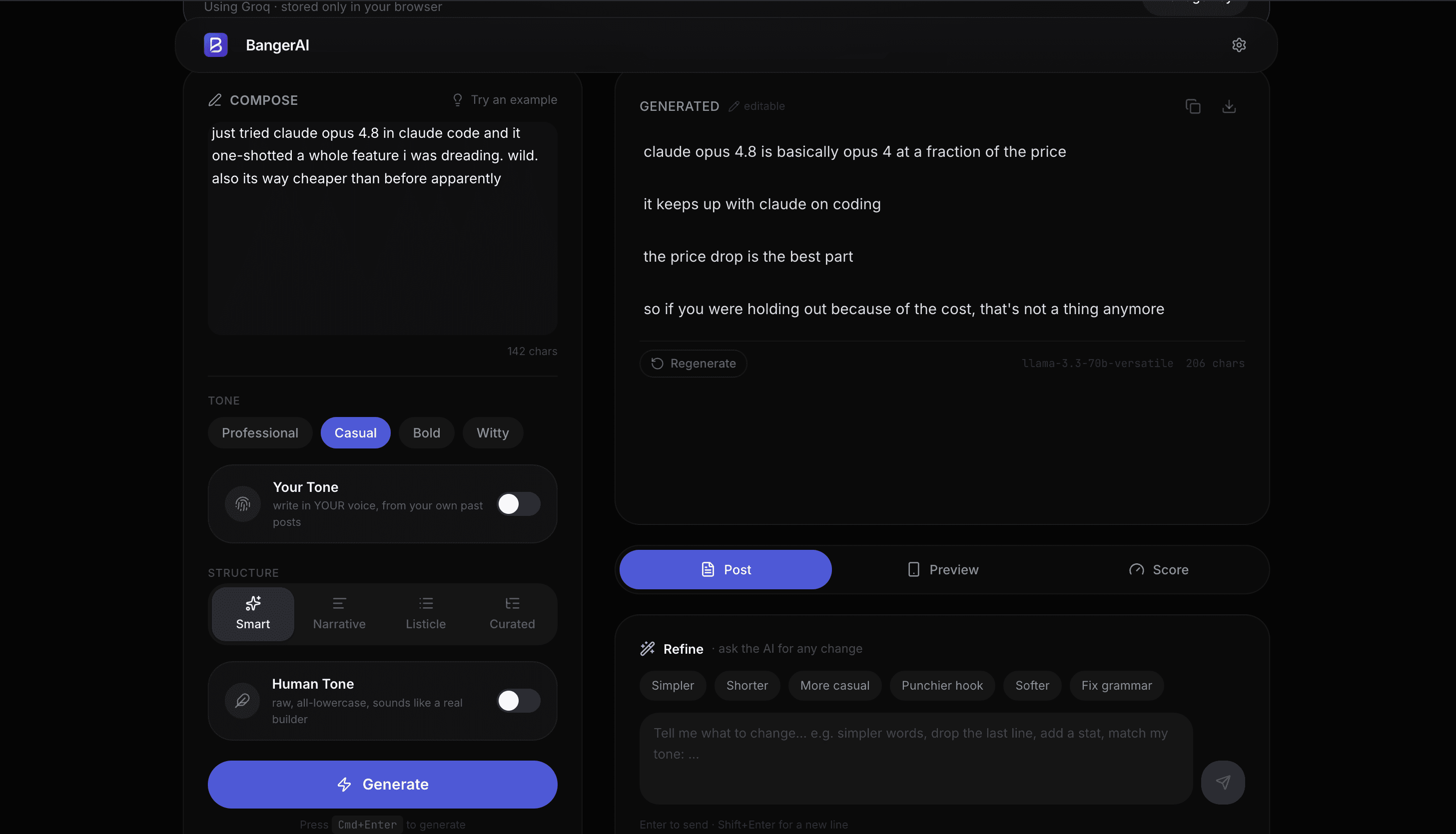Focus the compose text area
The height and width of the screenshot is (834, 1456).
click(x=382, y=229)
